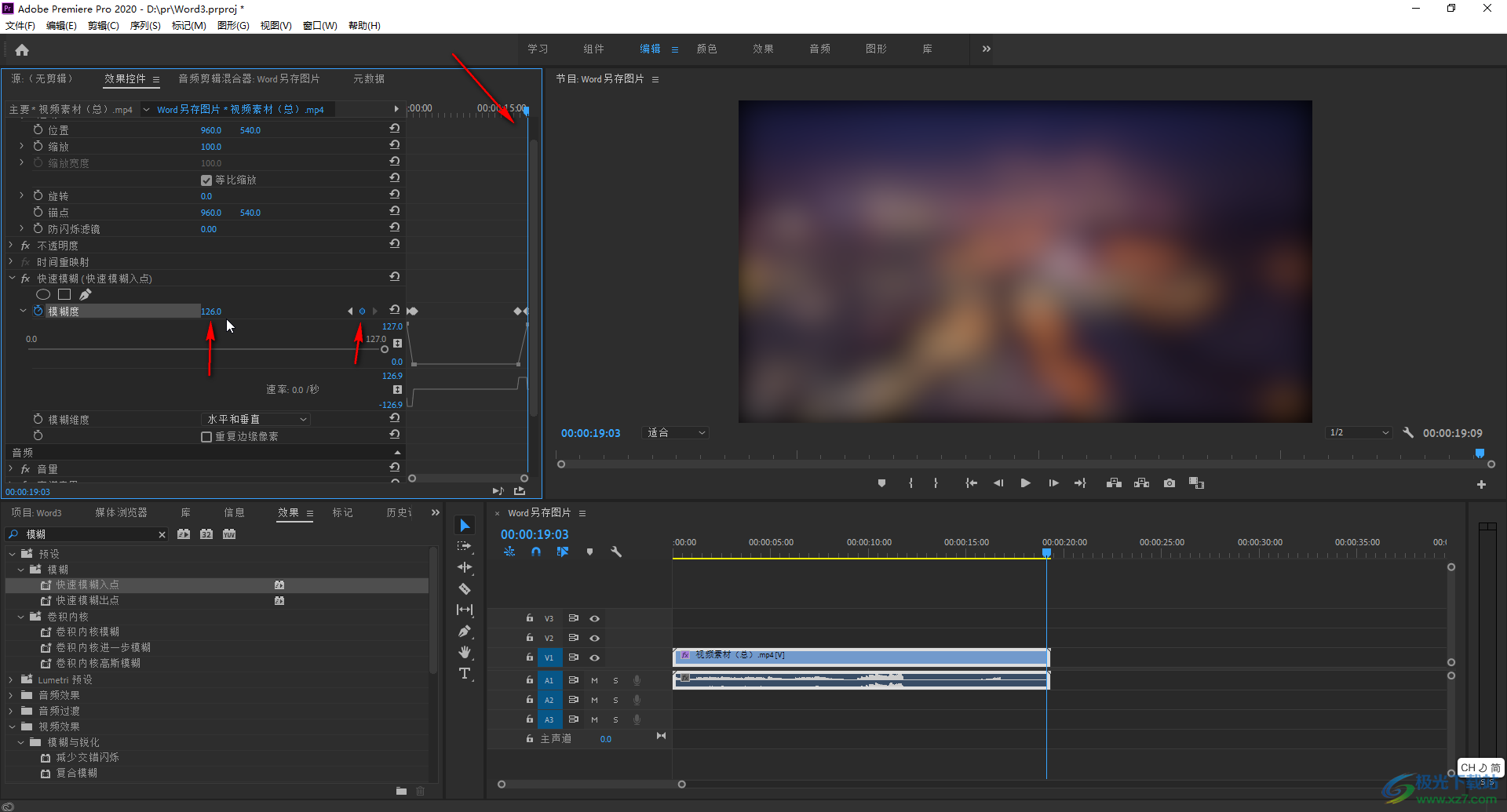Click the Extract button
This screenshot has height=812, width=1507.
point(1142,483)
